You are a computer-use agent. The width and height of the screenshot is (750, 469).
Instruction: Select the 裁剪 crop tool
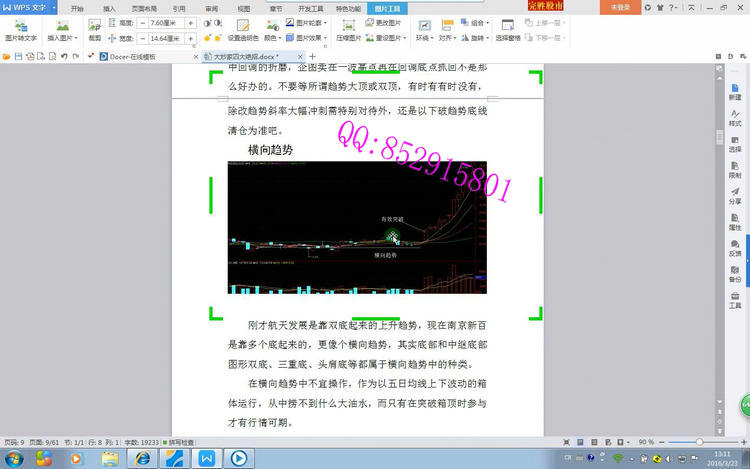point(95,28)
